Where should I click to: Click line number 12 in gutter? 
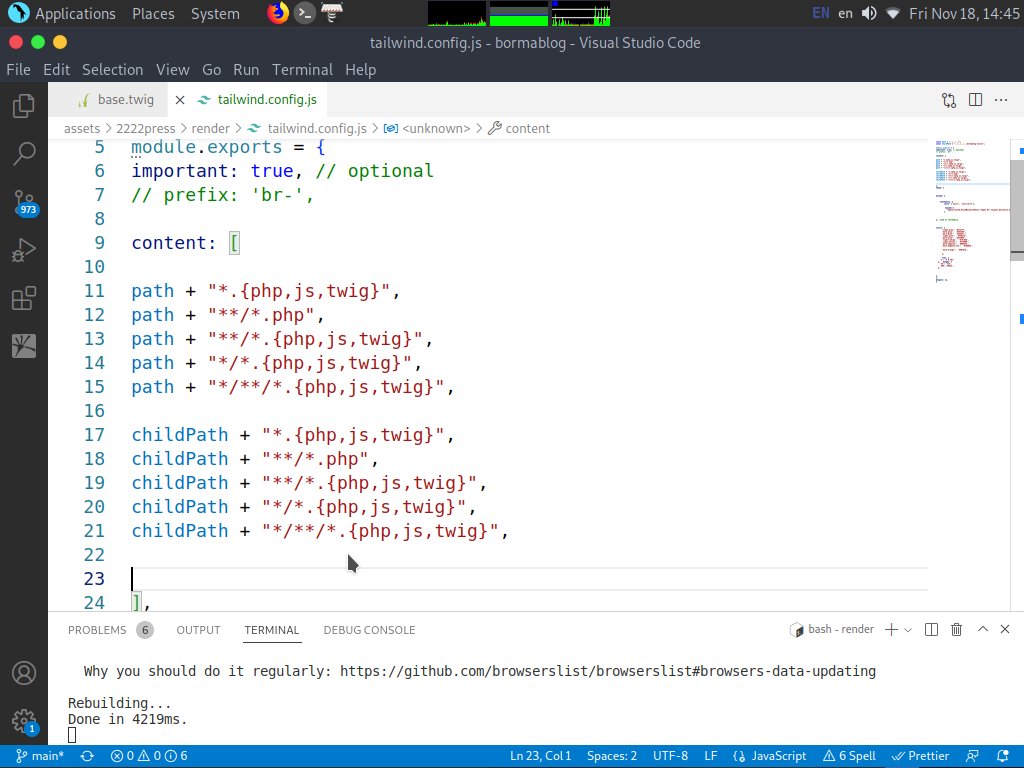pyautogui.click(x=94, y=315)
